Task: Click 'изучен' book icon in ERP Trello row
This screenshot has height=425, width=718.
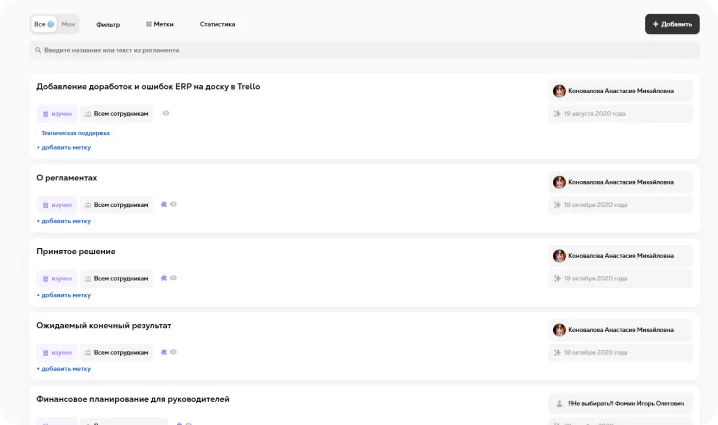Action: click(45, 114)
